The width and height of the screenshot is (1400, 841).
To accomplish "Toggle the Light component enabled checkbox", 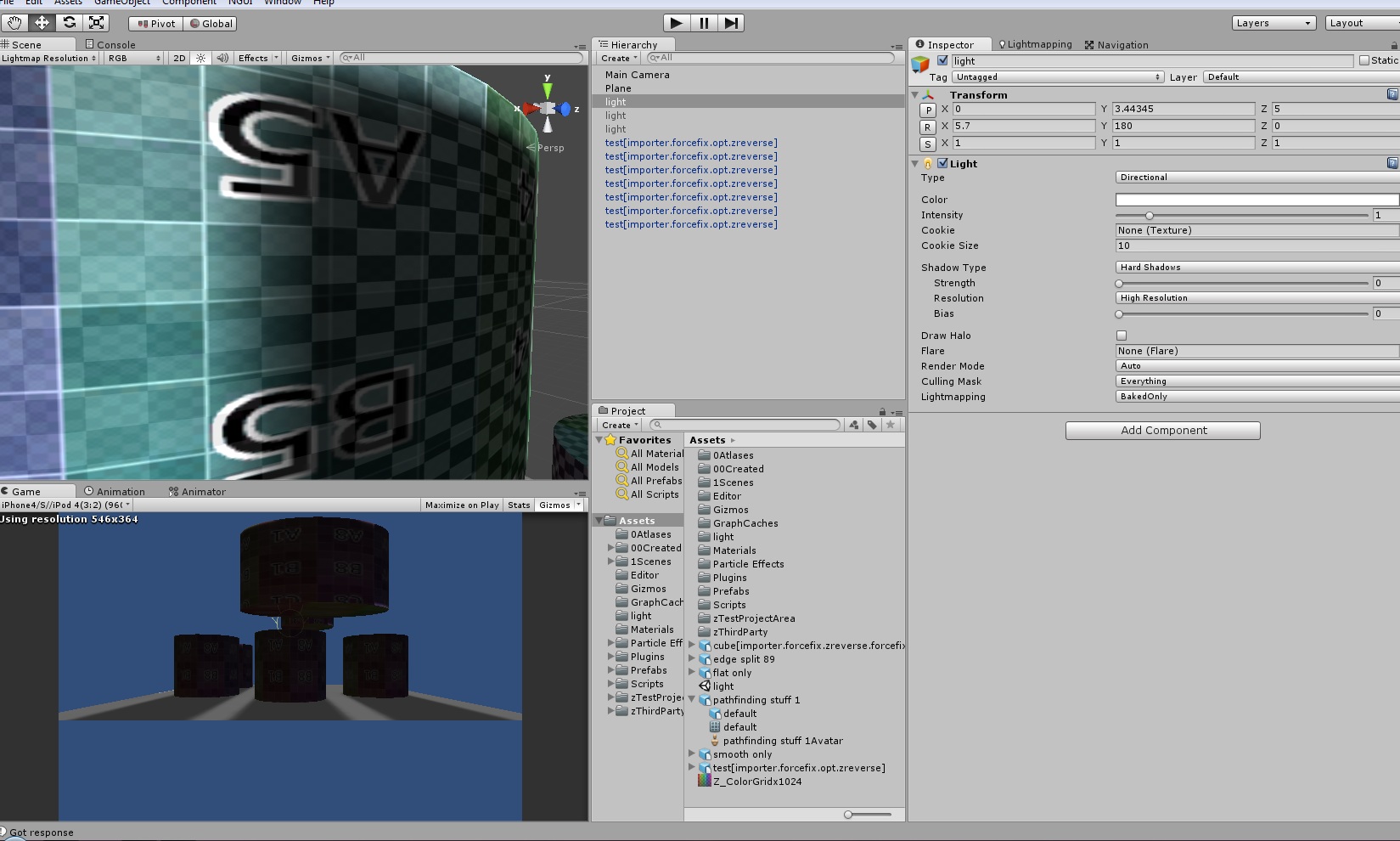I will pyautogui.click(x=942, y=163).
